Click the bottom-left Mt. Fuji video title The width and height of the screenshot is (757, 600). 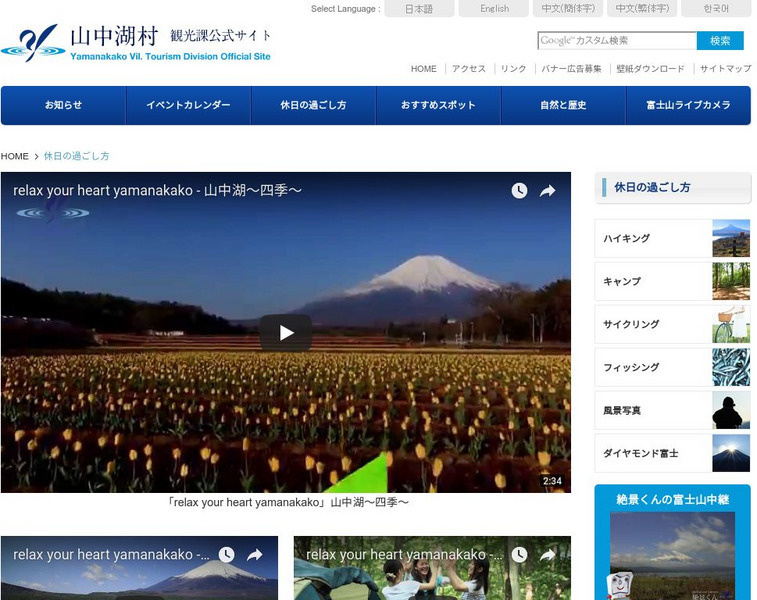coord(112,555)
